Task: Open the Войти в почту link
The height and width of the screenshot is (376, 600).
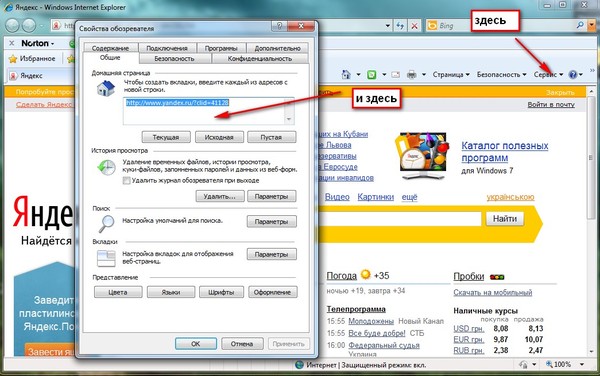Action: click(551, 104)
